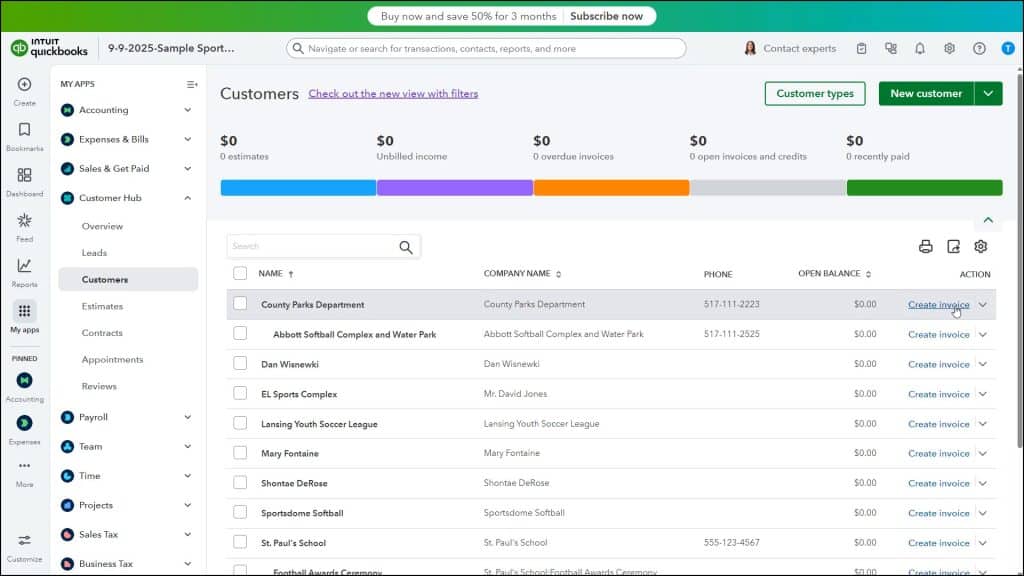Click the notifications bell icon
Screen dimensions: 1024x576
[920, 48]
